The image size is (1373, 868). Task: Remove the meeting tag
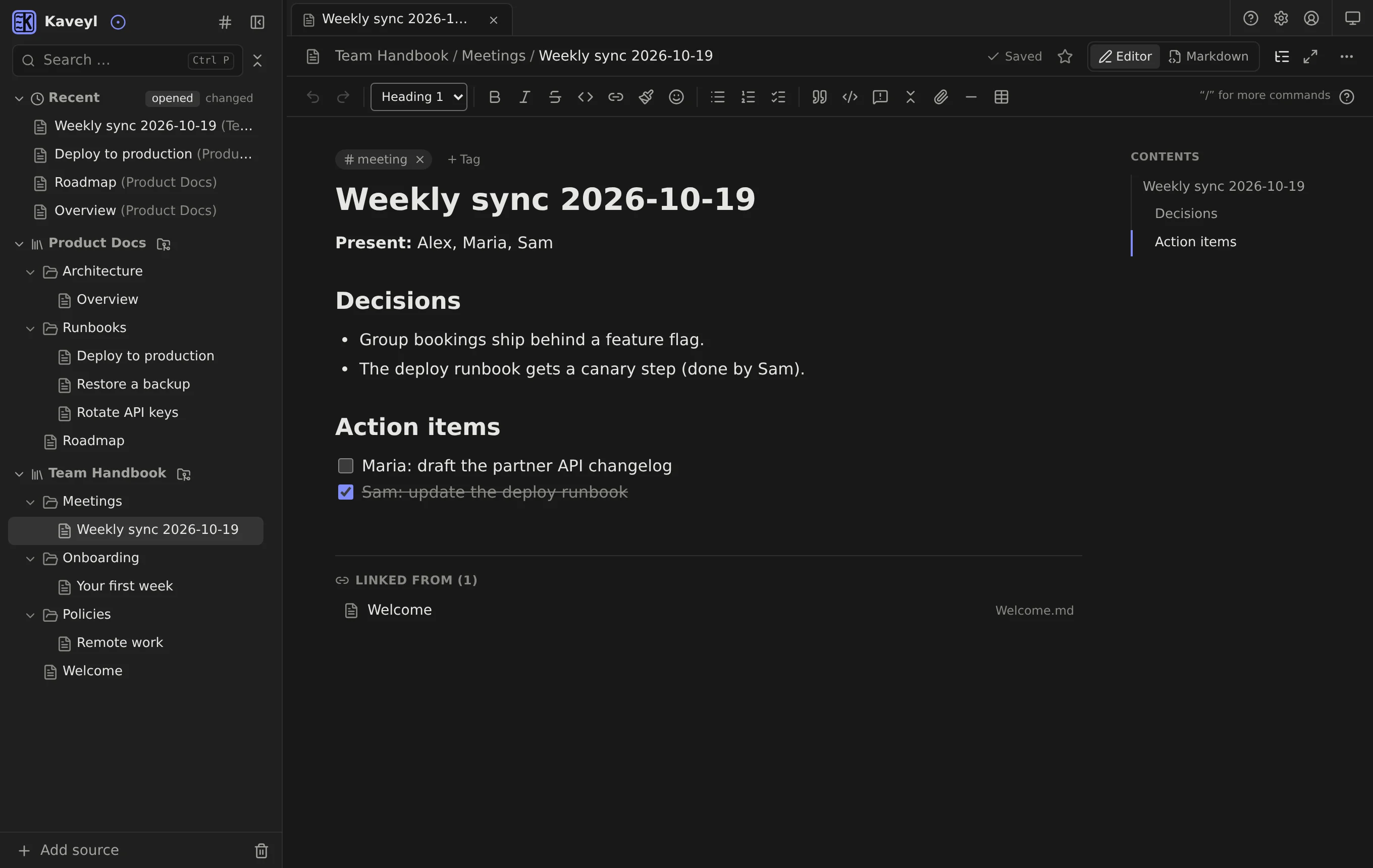[419, 159]
